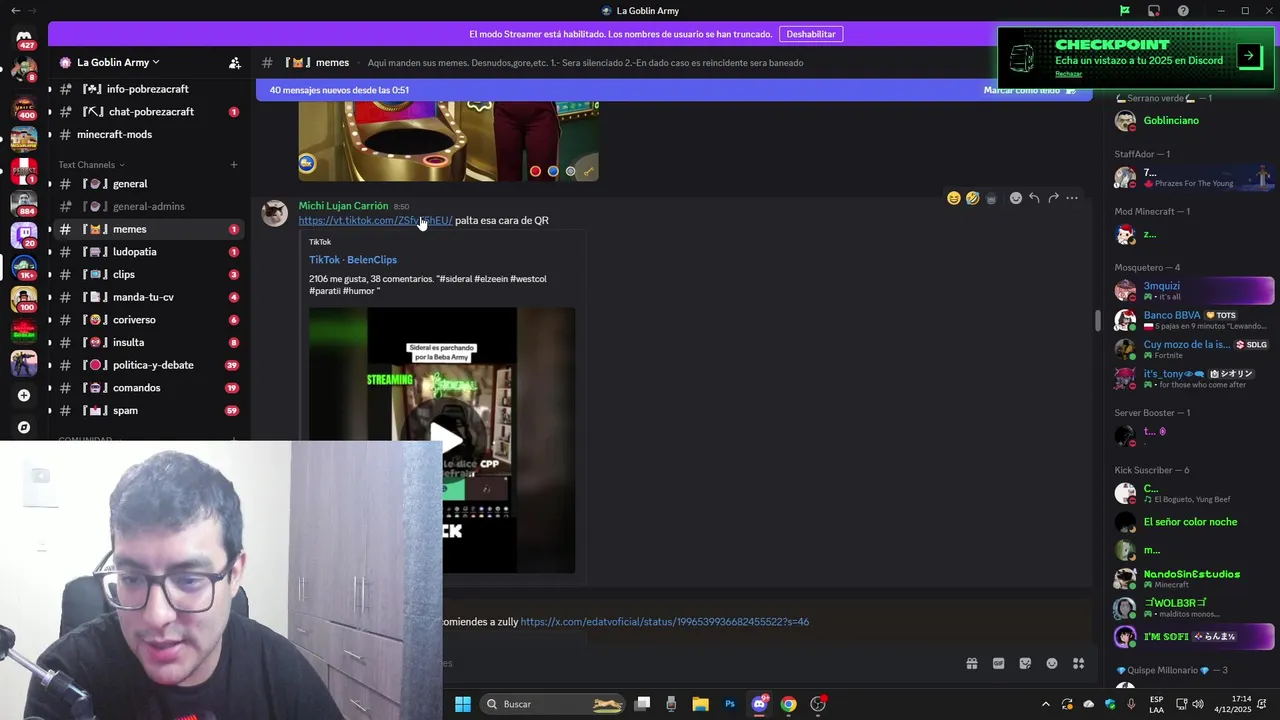Click username Michi Lujan Carrión

pyautogui.click(x=343, y=206)
